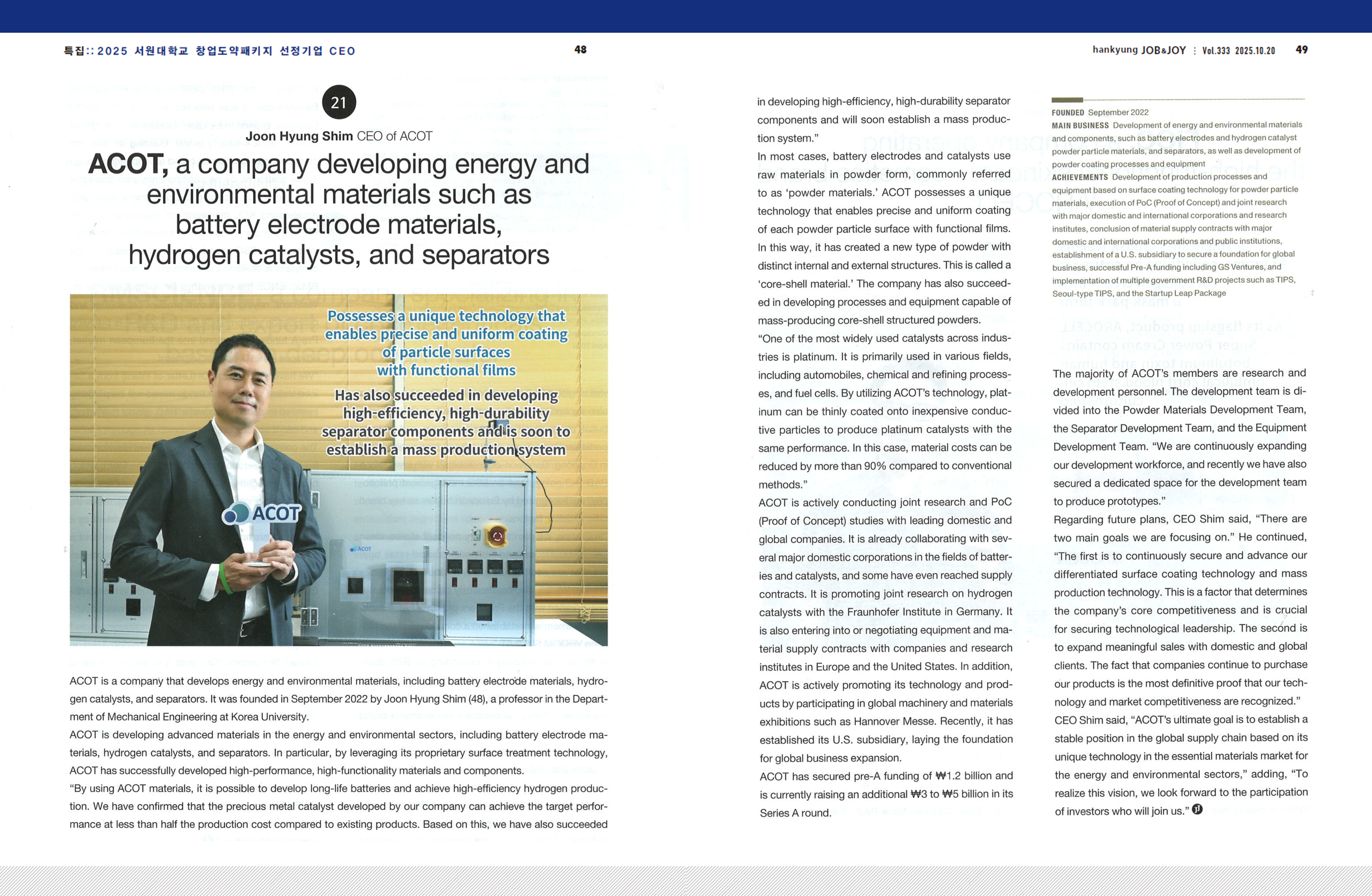This screenshot has height=896, width=1372.
Task: Click the small ACOT label on the machine panel
Action: pyautogui.click(x=361, y=549)
